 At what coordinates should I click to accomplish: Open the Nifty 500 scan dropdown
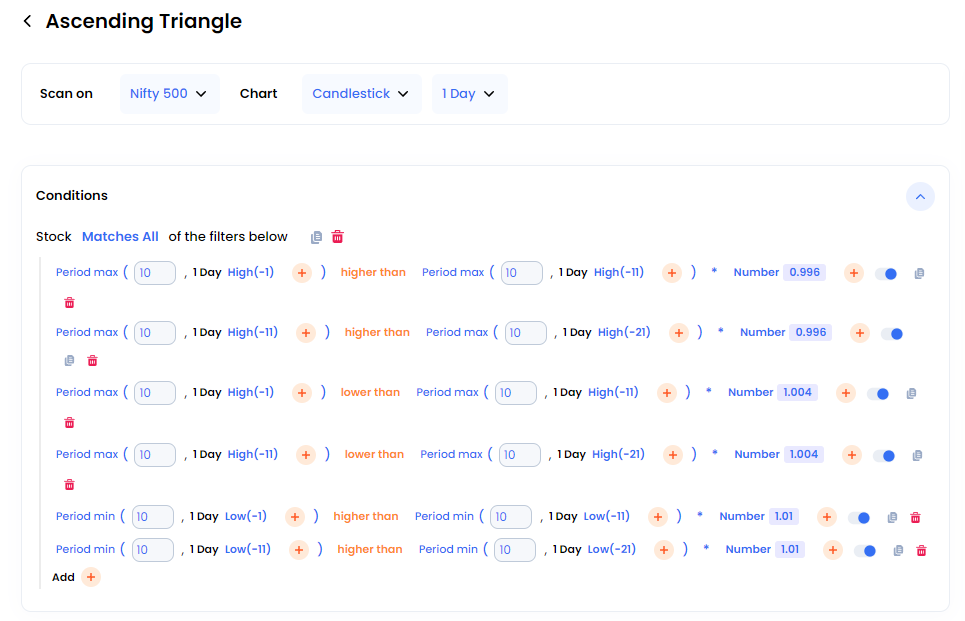169,94
